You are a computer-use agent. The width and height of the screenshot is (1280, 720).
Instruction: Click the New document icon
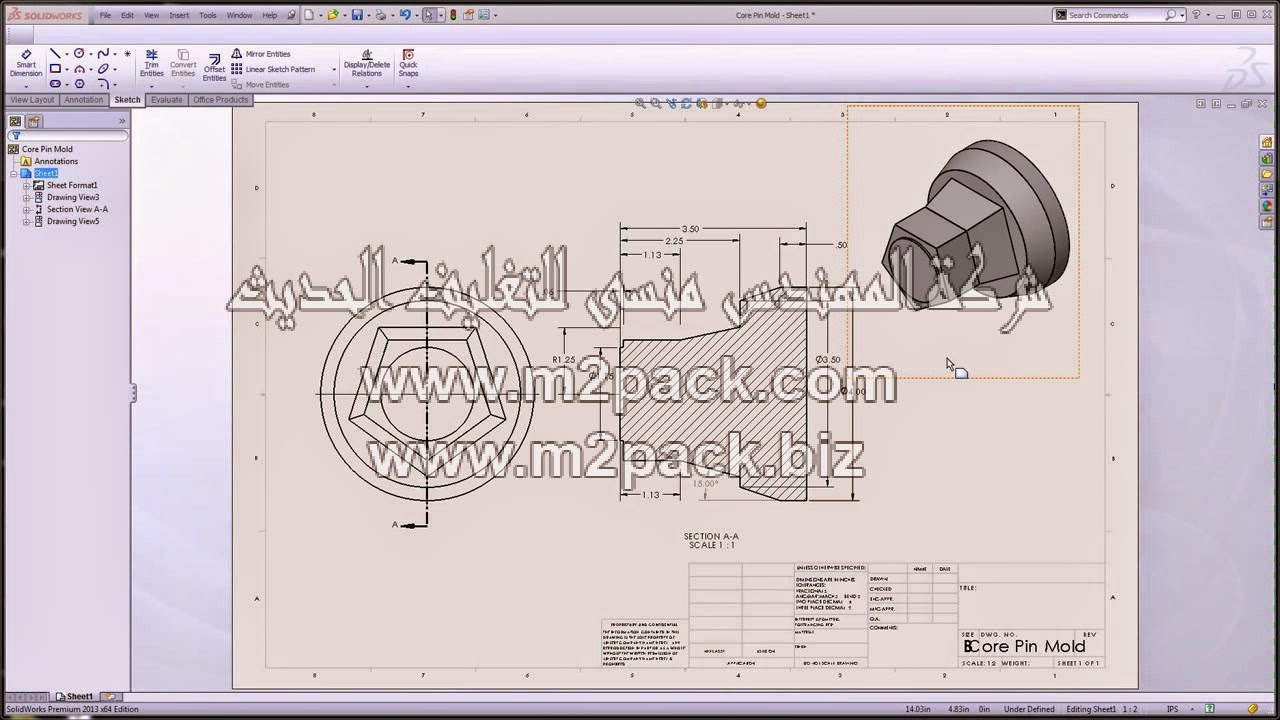tap(308, 15)
